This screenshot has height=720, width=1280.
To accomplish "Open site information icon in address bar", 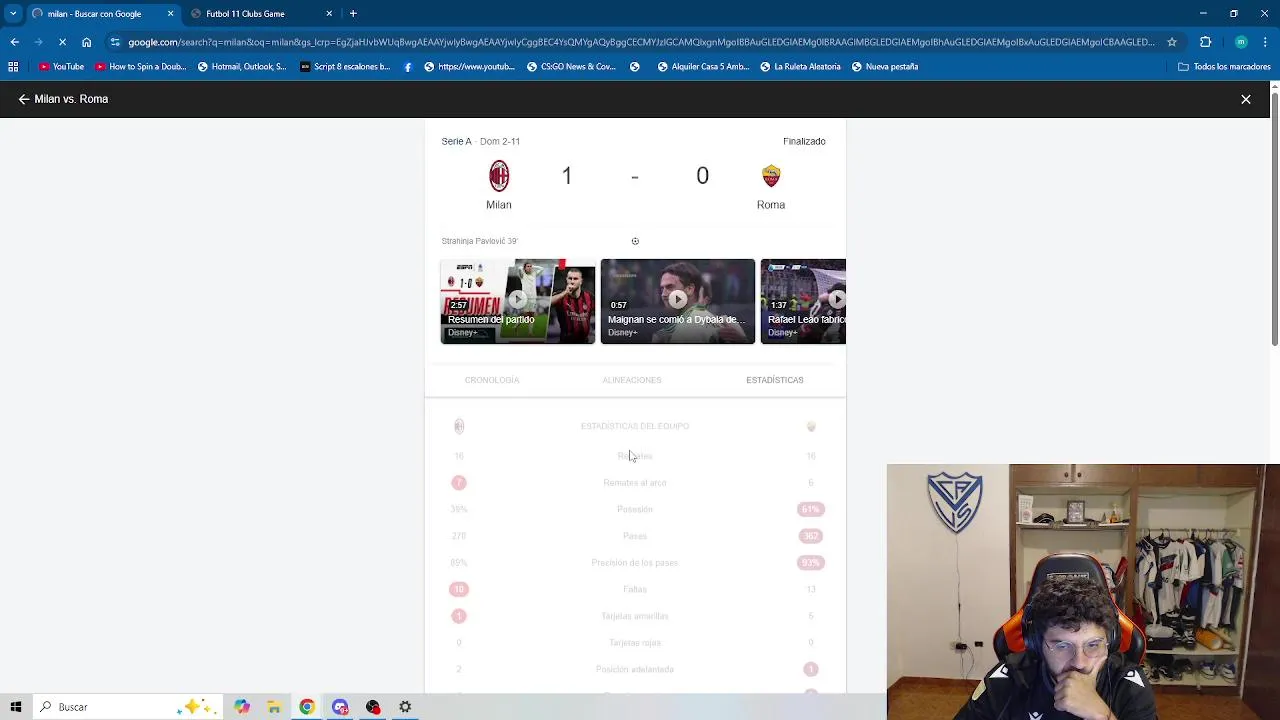I will (x=115, y=42).
